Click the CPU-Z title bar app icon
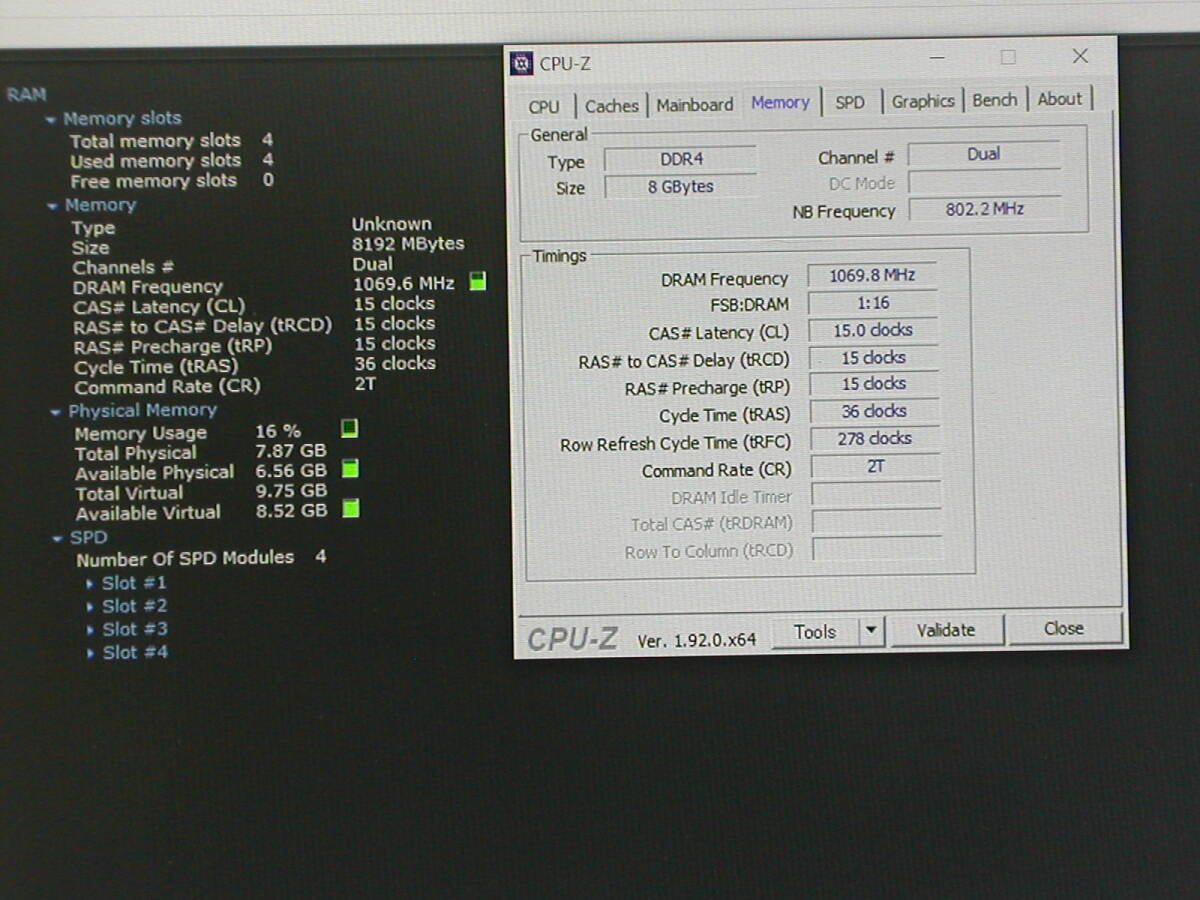 coord(522,64)
